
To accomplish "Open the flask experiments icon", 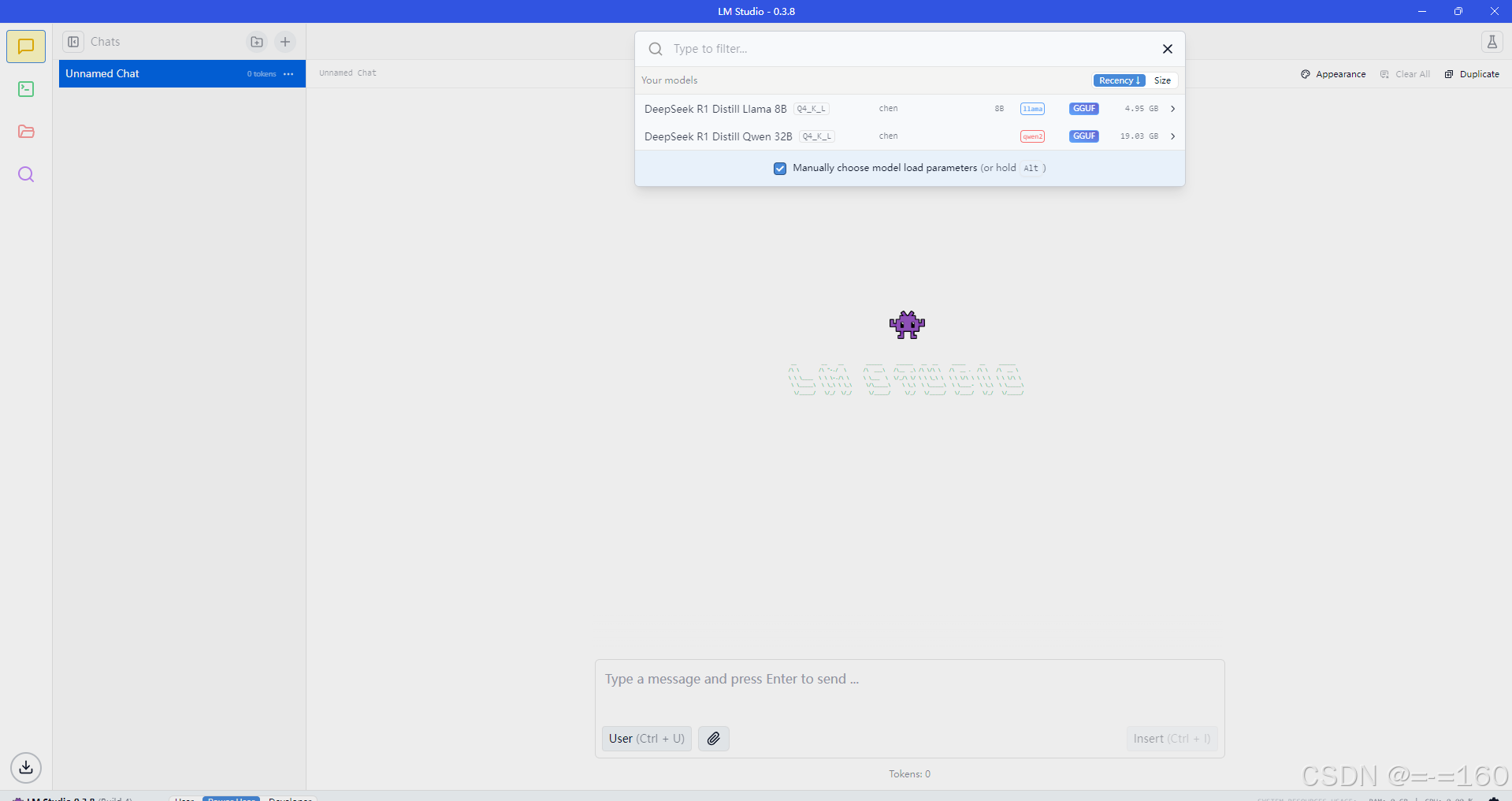I will click(x=1492, y=42).
